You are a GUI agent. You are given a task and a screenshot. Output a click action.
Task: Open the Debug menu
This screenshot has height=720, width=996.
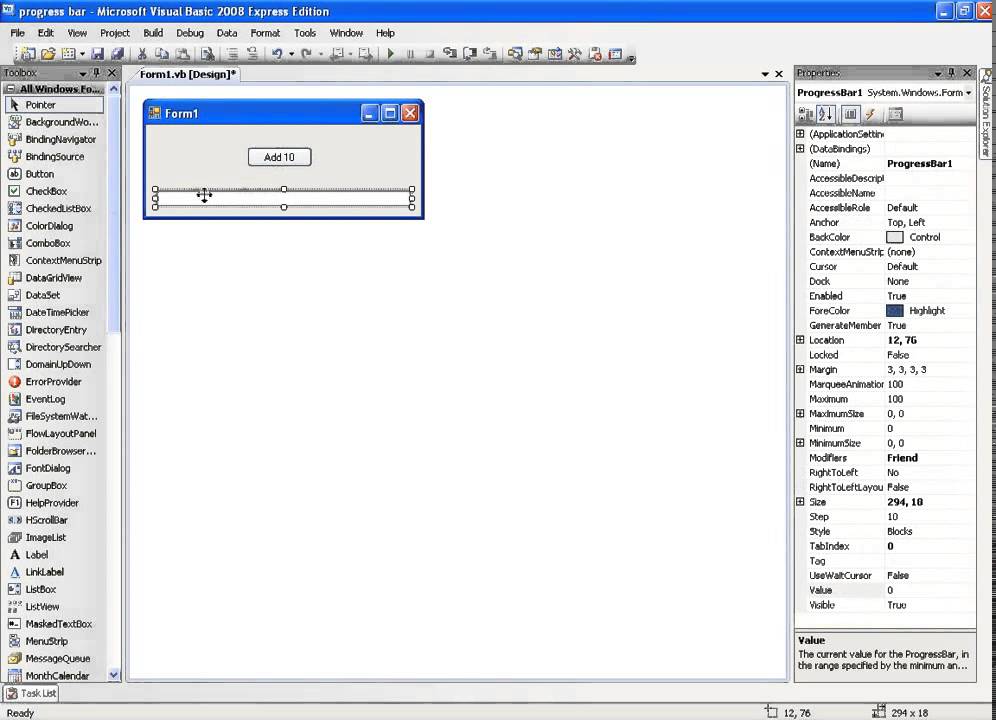(x=190, y=33)
